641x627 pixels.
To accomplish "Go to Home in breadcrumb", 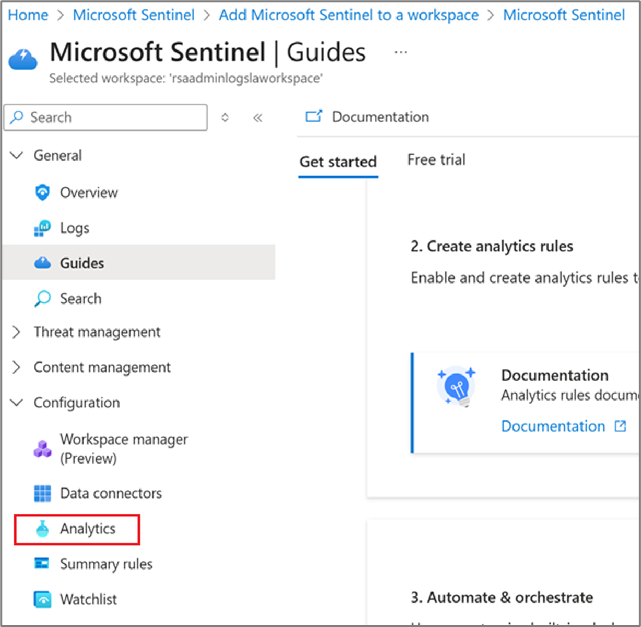I will coord(28,15).
